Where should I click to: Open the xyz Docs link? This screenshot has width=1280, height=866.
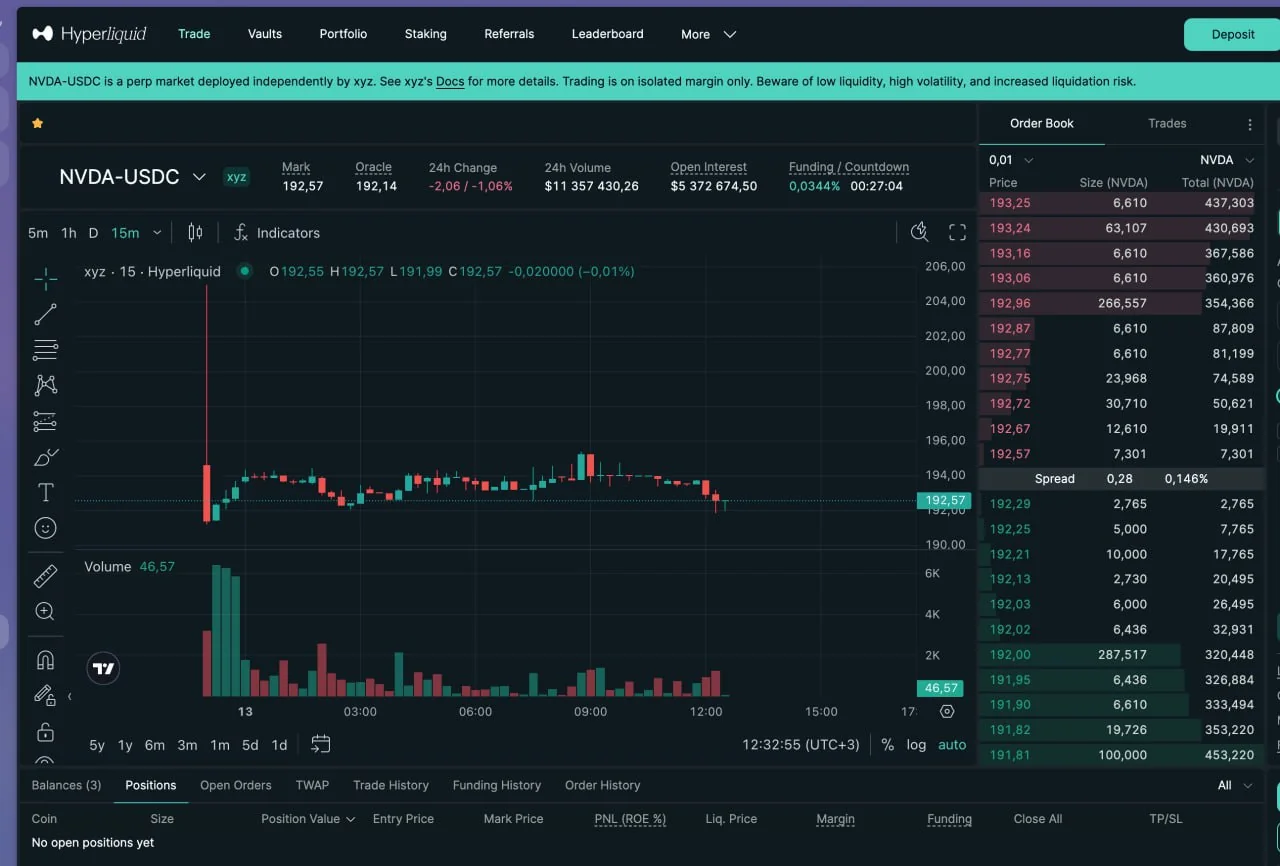click(450, 82)
